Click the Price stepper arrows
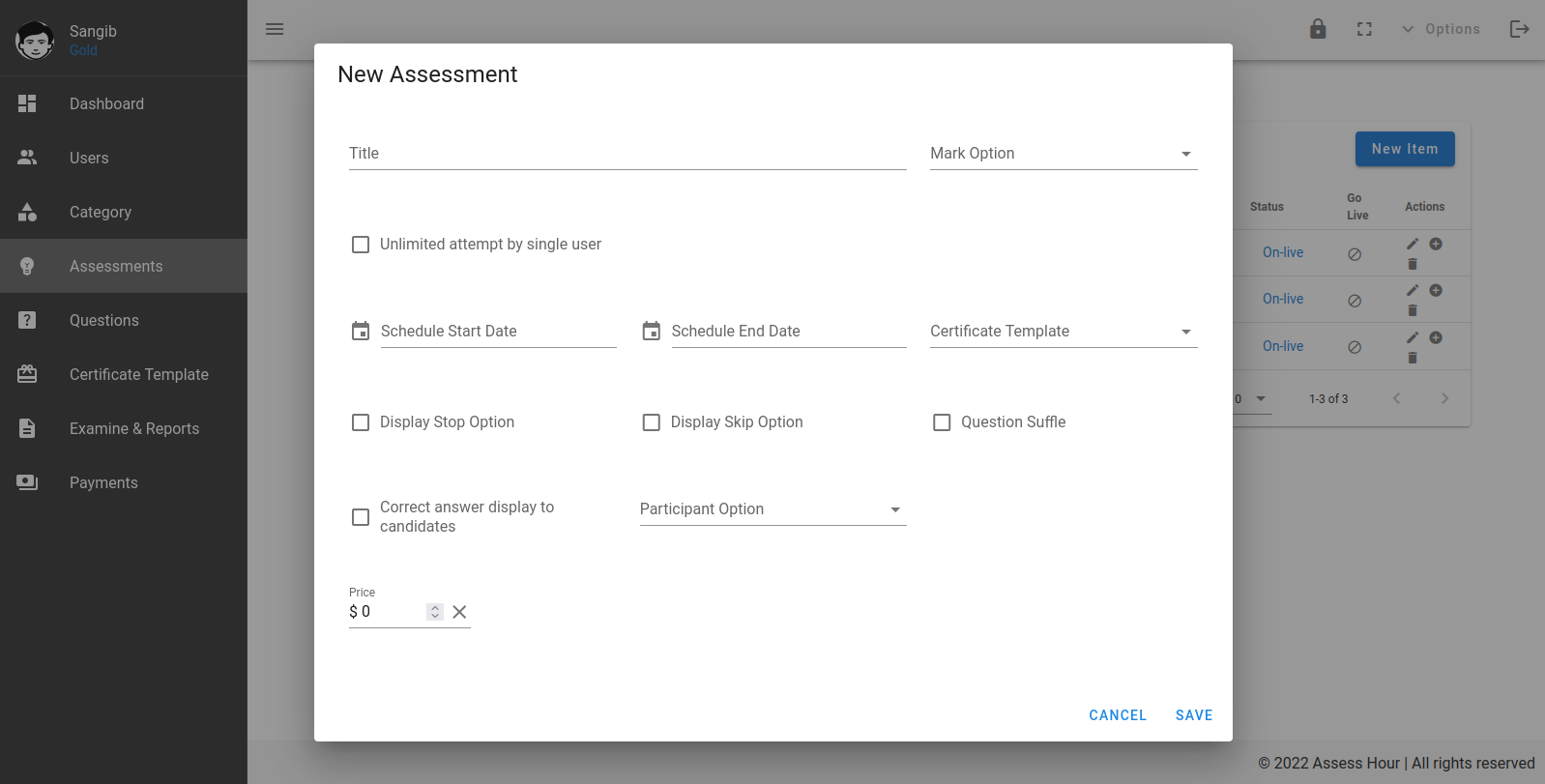 [435, 612]
